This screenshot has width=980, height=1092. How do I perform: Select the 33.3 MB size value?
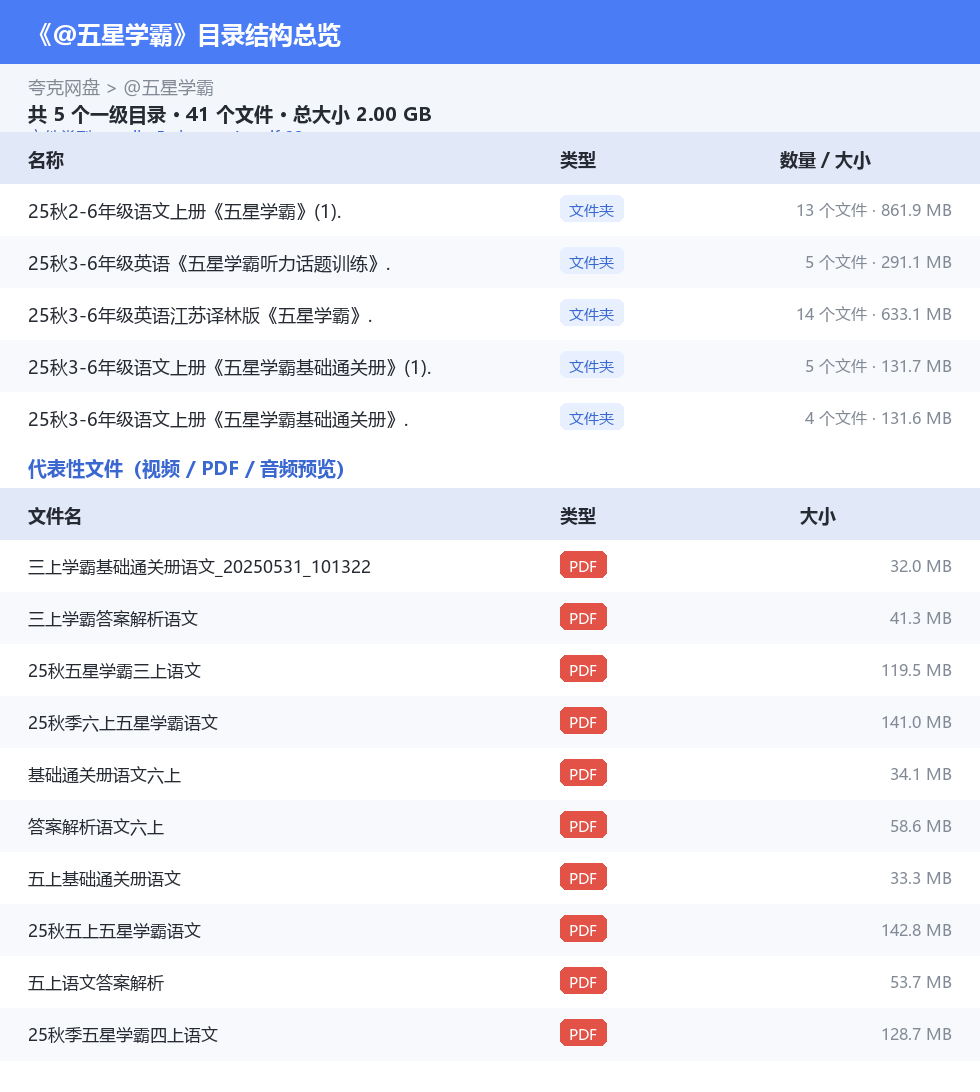(x=920, y=878)
